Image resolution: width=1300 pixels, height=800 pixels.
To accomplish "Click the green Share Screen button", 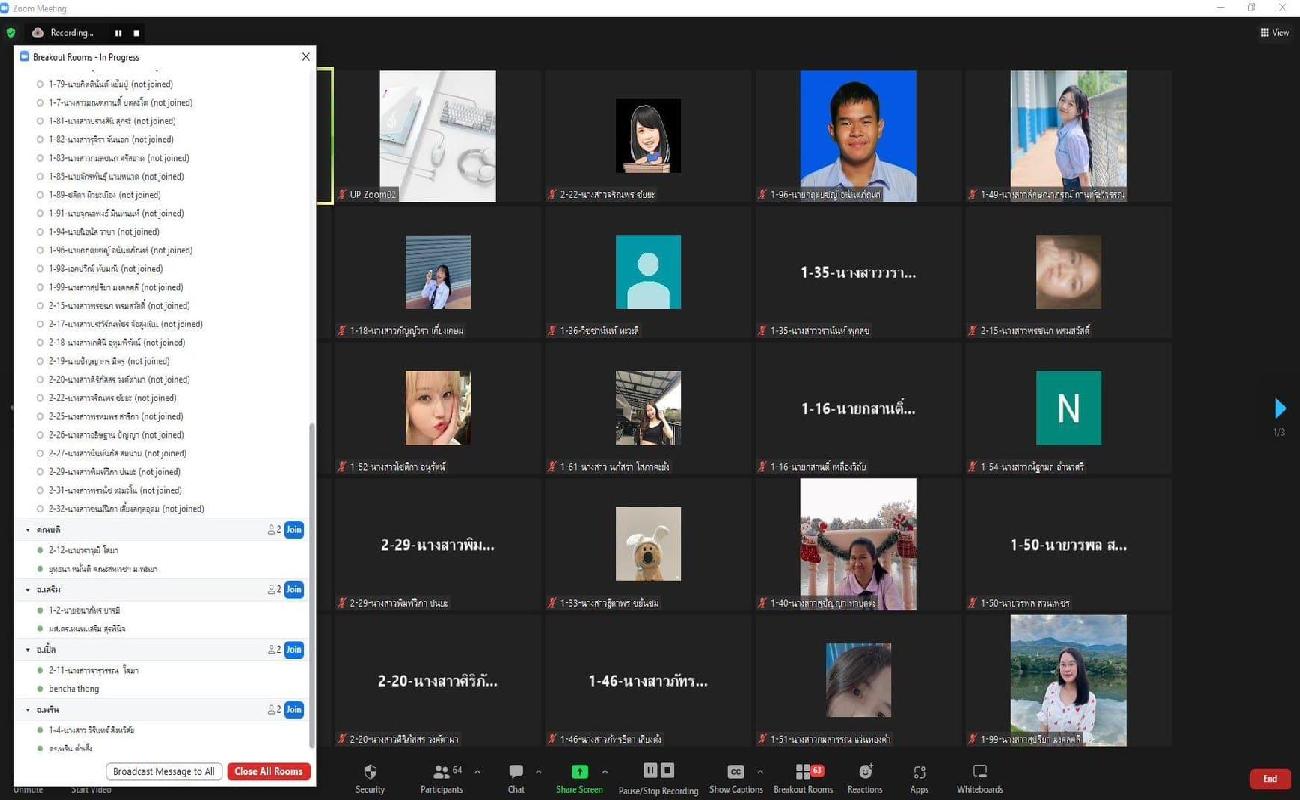I will point(579,778).
